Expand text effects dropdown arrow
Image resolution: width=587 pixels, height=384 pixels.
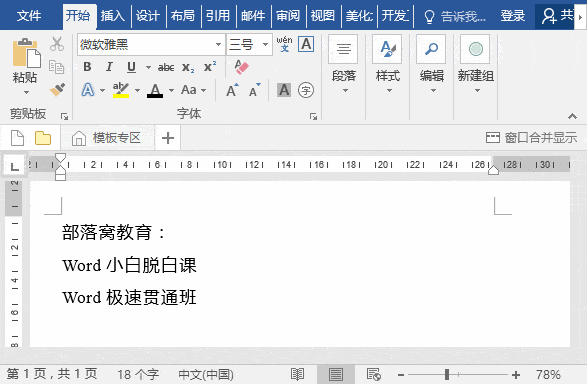(x=102, y=91)
